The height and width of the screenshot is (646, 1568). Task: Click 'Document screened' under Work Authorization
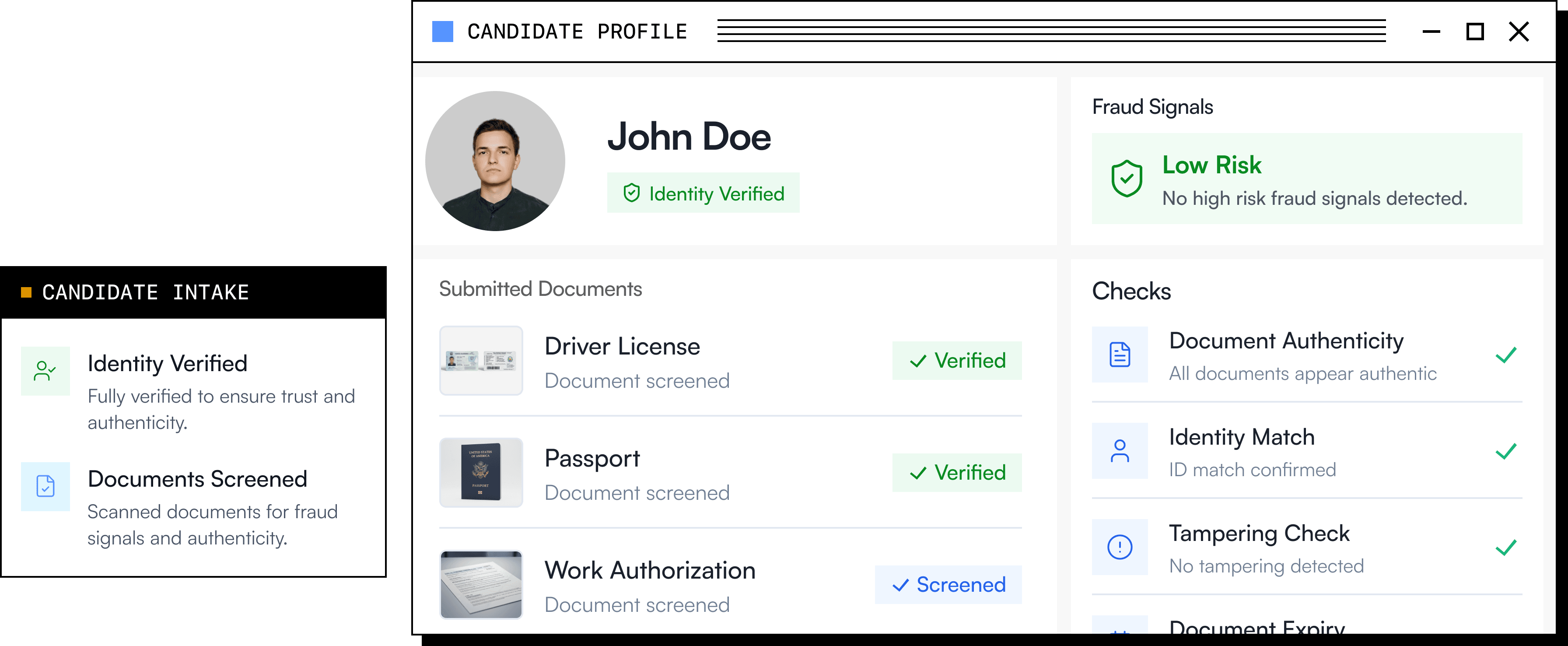tap(637, 605)
